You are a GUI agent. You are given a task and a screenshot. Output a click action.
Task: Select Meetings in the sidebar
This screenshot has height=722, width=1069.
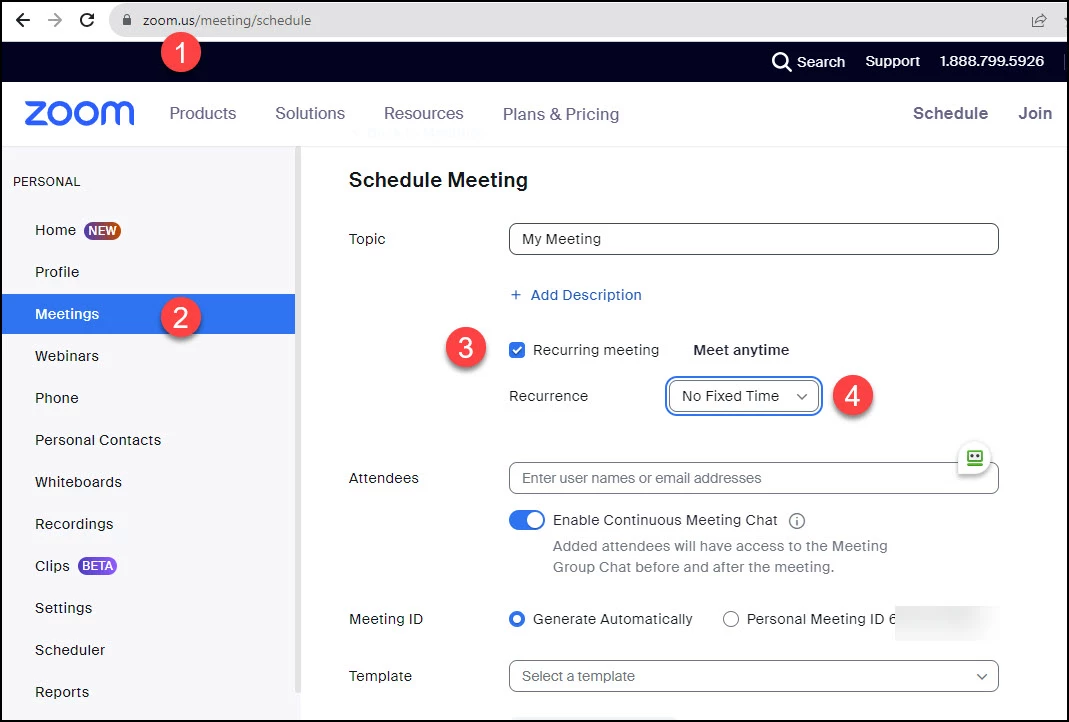(x=148, y=314)
